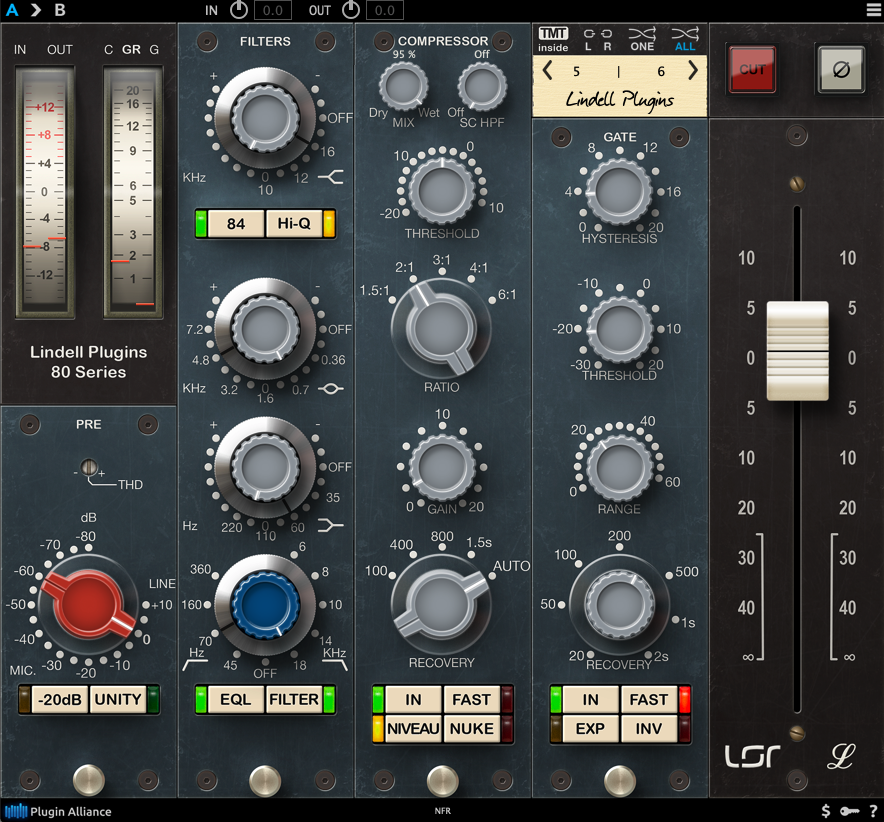This screenshot has height=822, width=884.
Task: Click the Plugin Alliance logo
Action: 58,811
